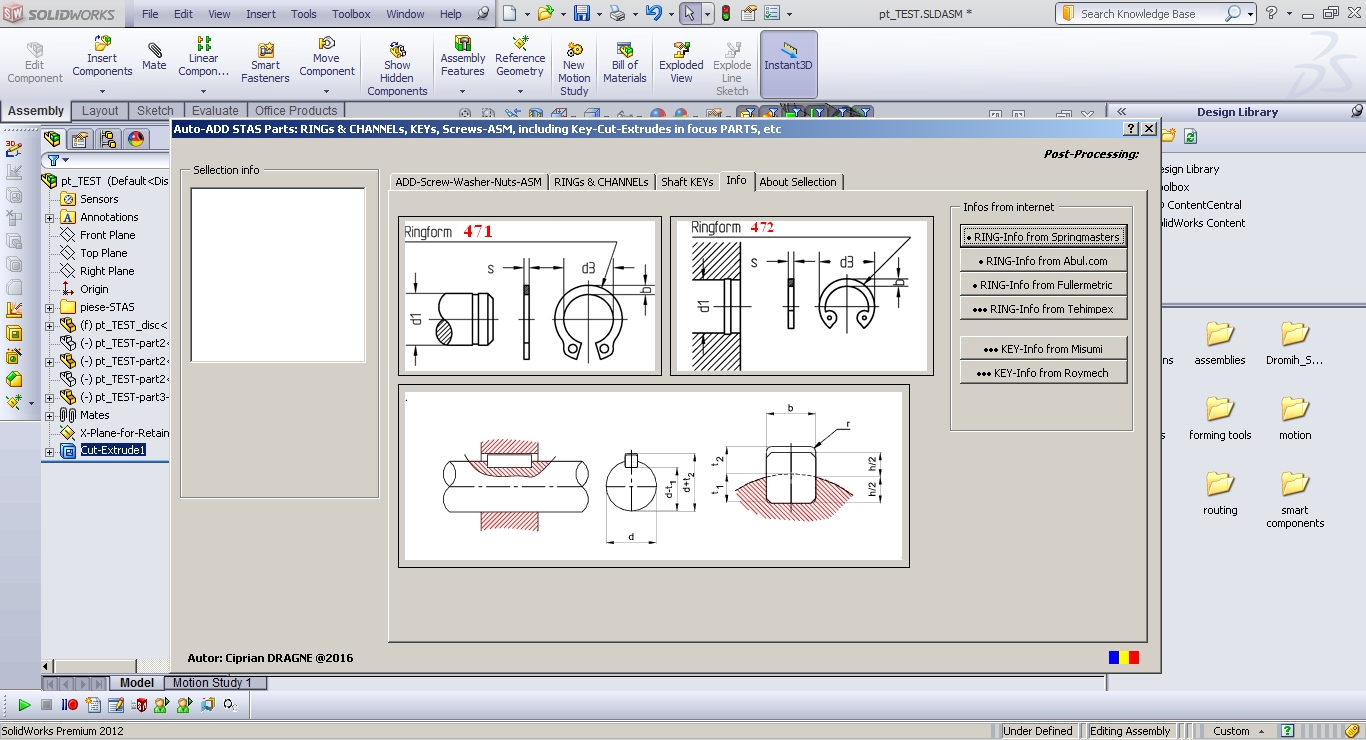Open Linear Component Pattern tool
The width and height of the screenshot is (1366, 740).
click(203, 57)
